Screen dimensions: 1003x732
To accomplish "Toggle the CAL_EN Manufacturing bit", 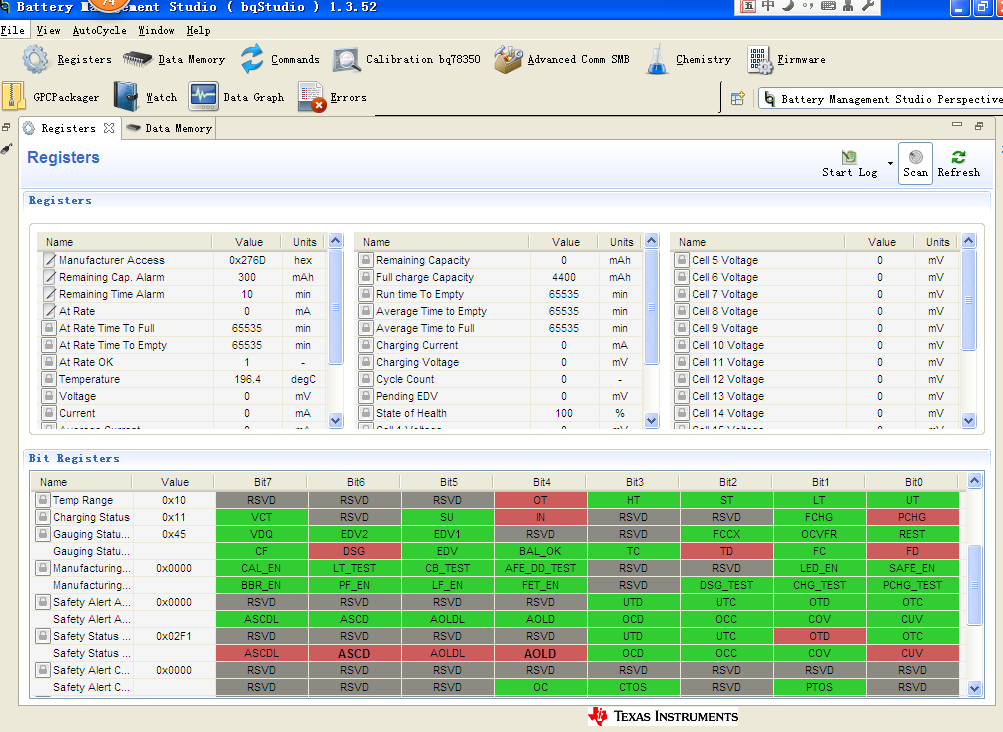I will pyautogui.click(x=261, y=568).
